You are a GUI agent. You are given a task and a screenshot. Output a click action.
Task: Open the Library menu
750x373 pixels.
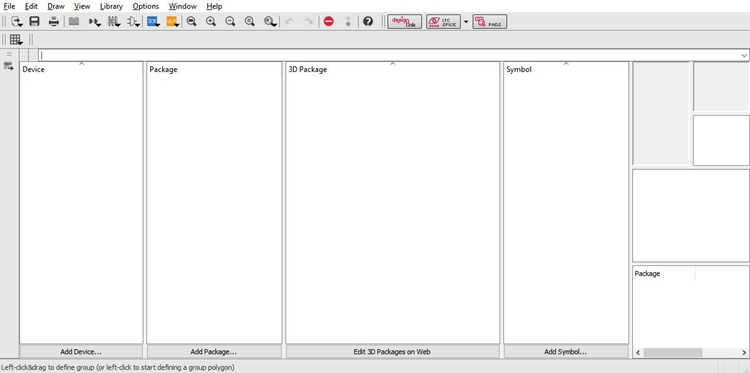pyautogui.click(x=111, y=6)
